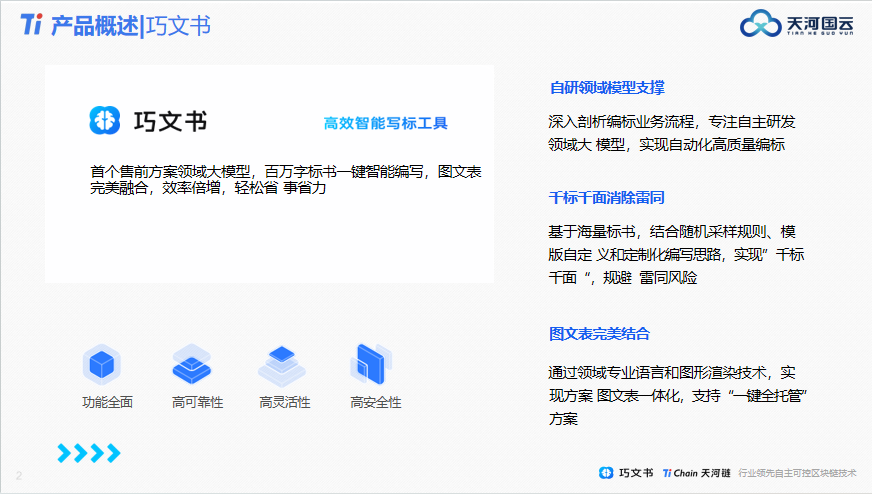Image resolution: width=872 pixels, height=494 pixels.
Task: Click the header 巧文书 subtitle text
Action: point(178,26)
